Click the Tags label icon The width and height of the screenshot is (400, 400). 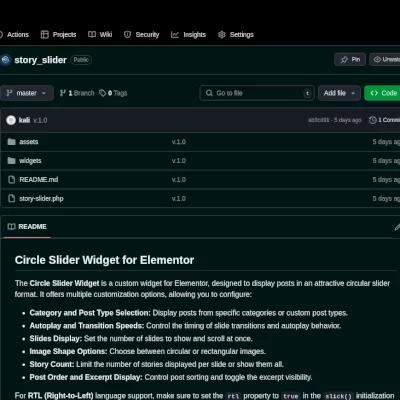click(103, 93)
